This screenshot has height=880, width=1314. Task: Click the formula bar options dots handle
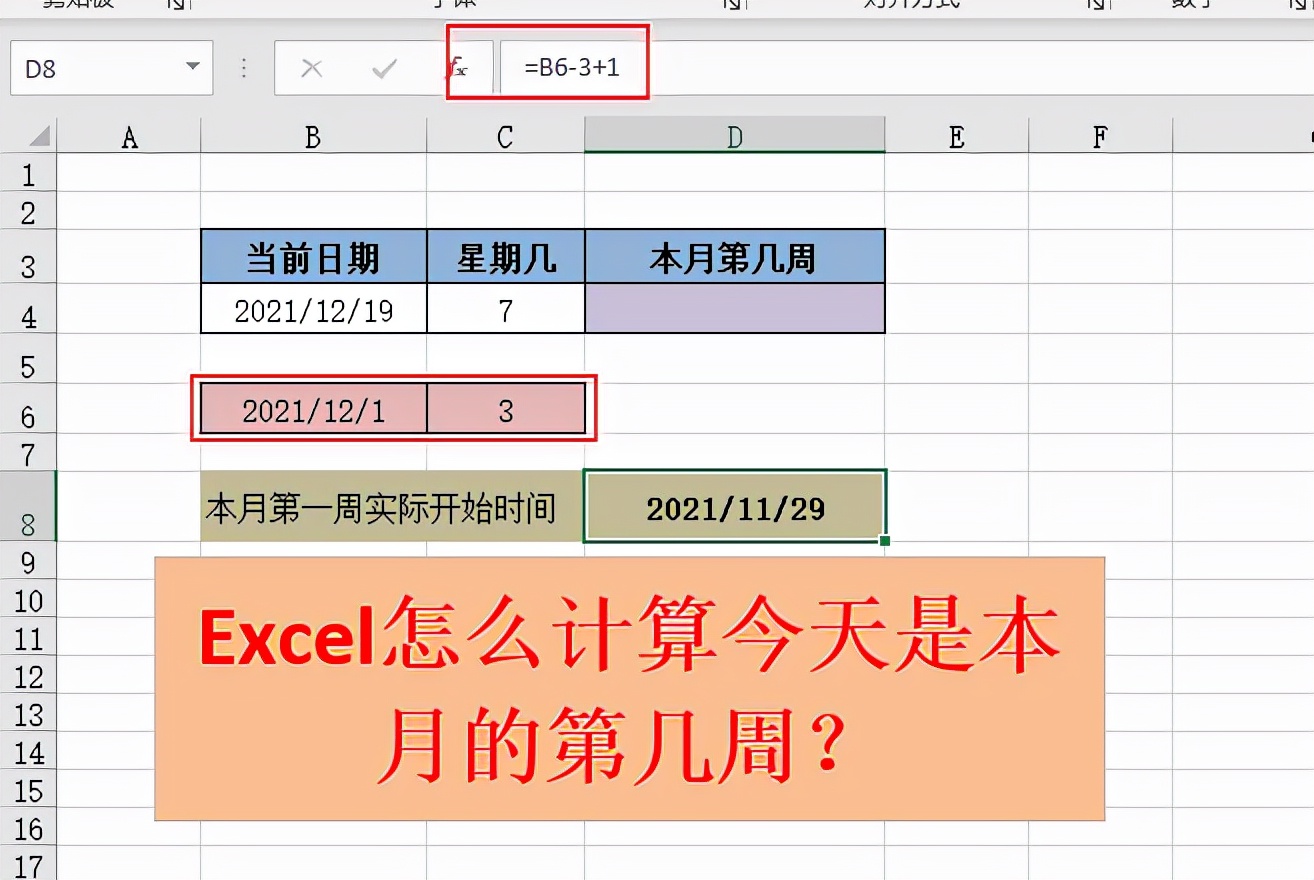tap(244, 68)
